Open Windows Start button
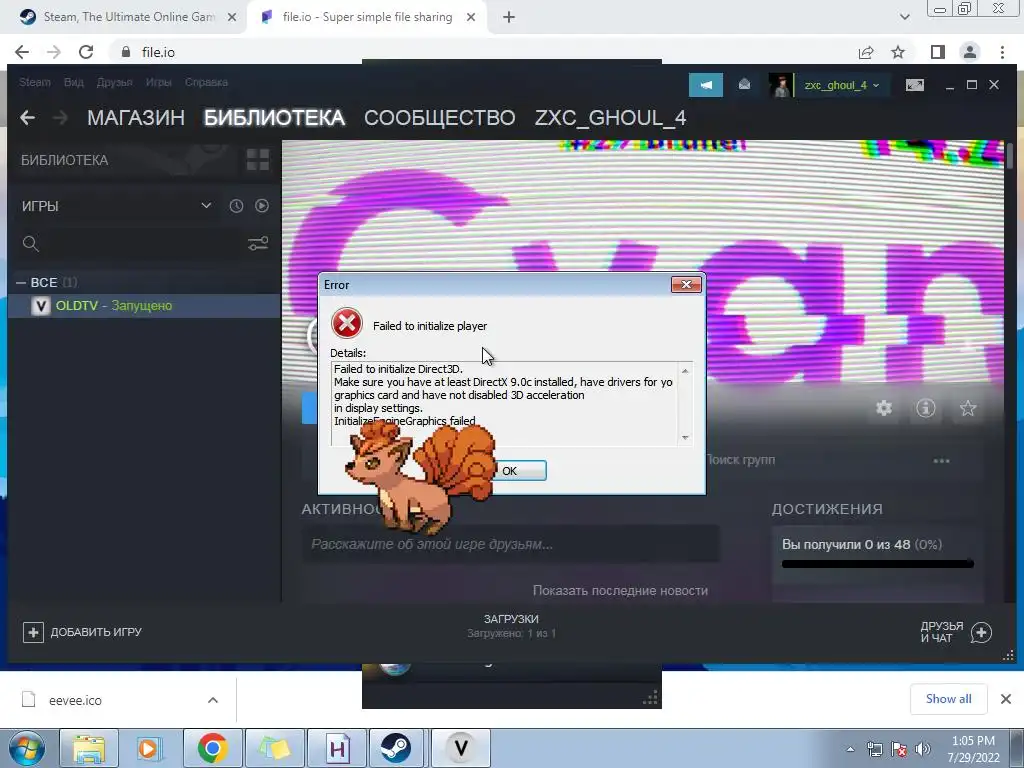Viewport: 1024px width, 768px height. tap(26, 748)
